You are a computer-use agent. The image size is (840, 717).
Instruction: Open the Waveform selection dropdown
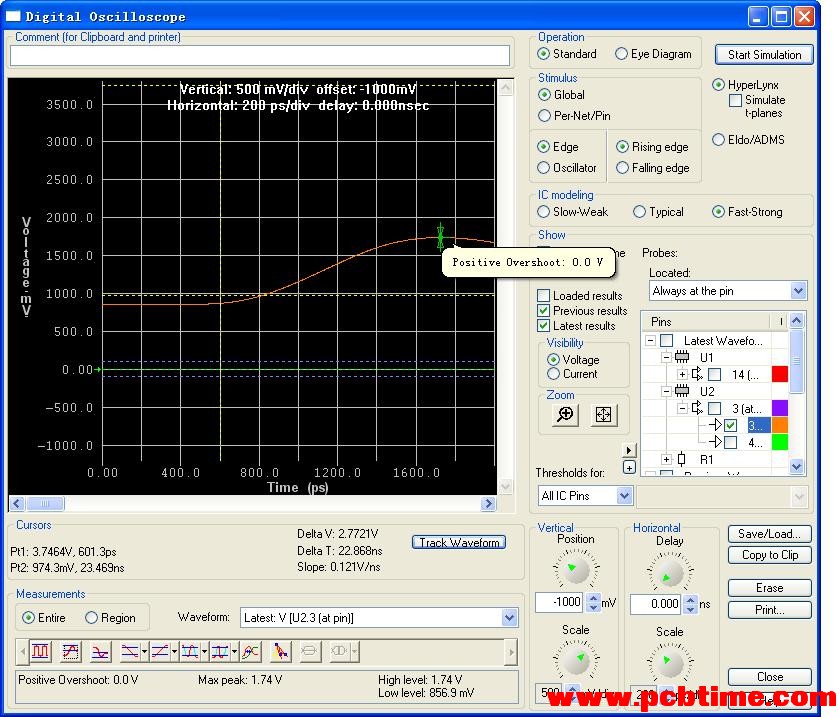[508, 618]
